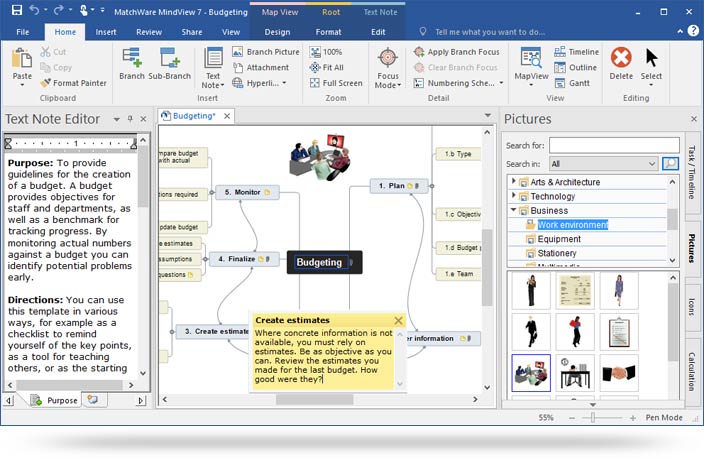
Task: Click Clear Branch Focus
Action: click(456, 67)
